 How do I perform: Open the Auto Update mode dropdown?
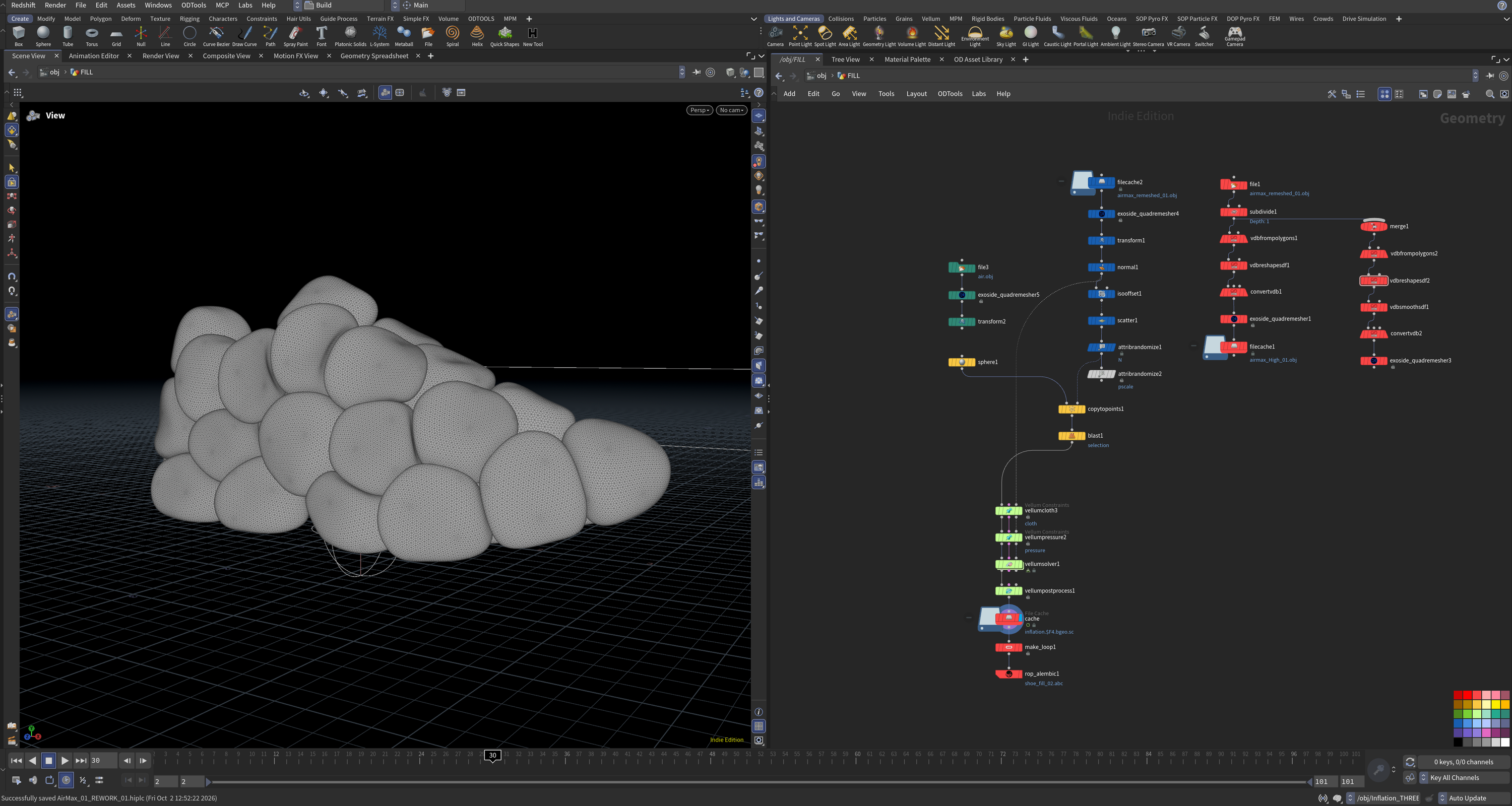coord(1473,798)
